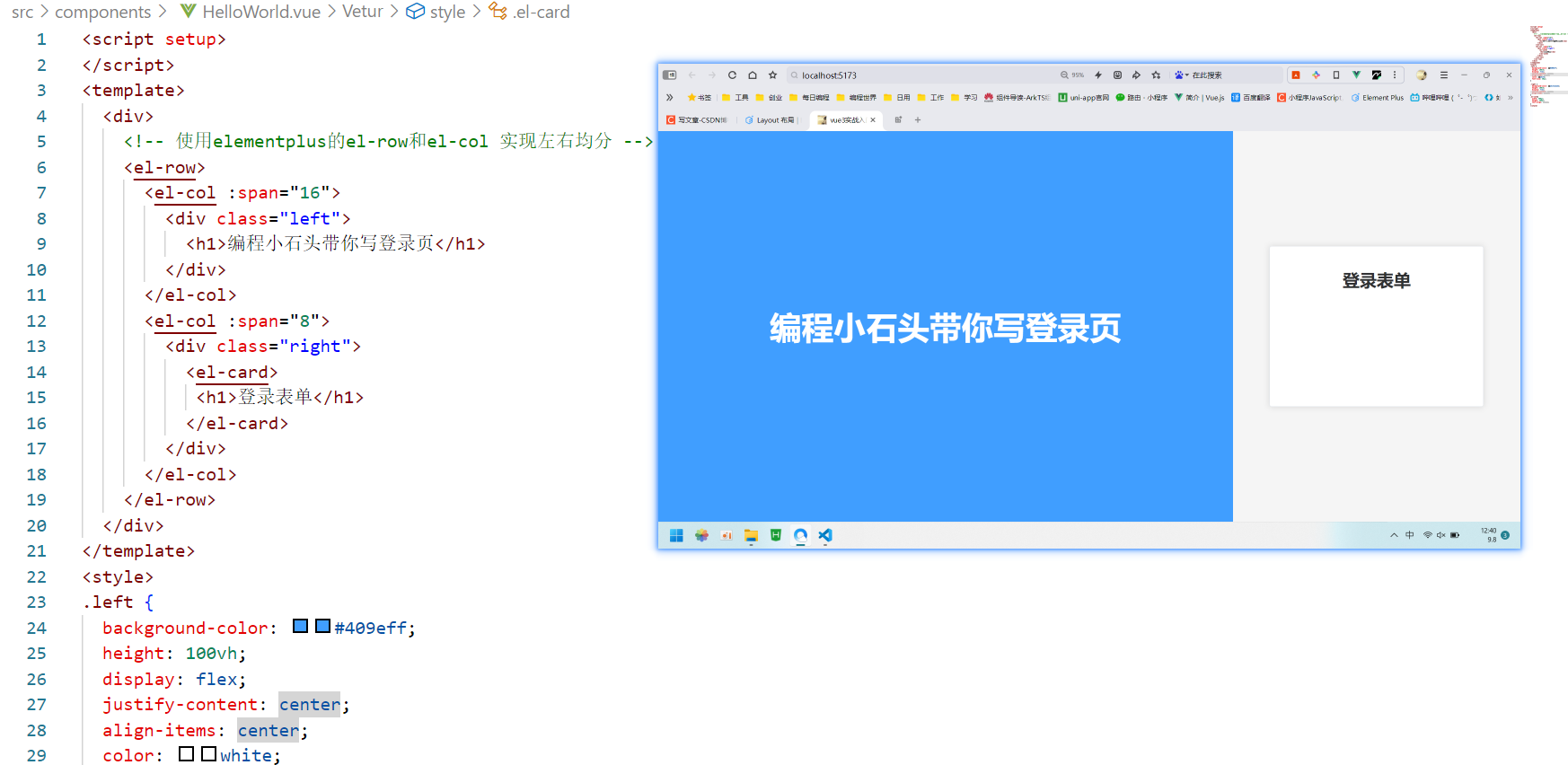The height and width of the screenshot is (765, 1568).
Task: Select Vetur in the breadcrumb path
Action: point(363,12)
